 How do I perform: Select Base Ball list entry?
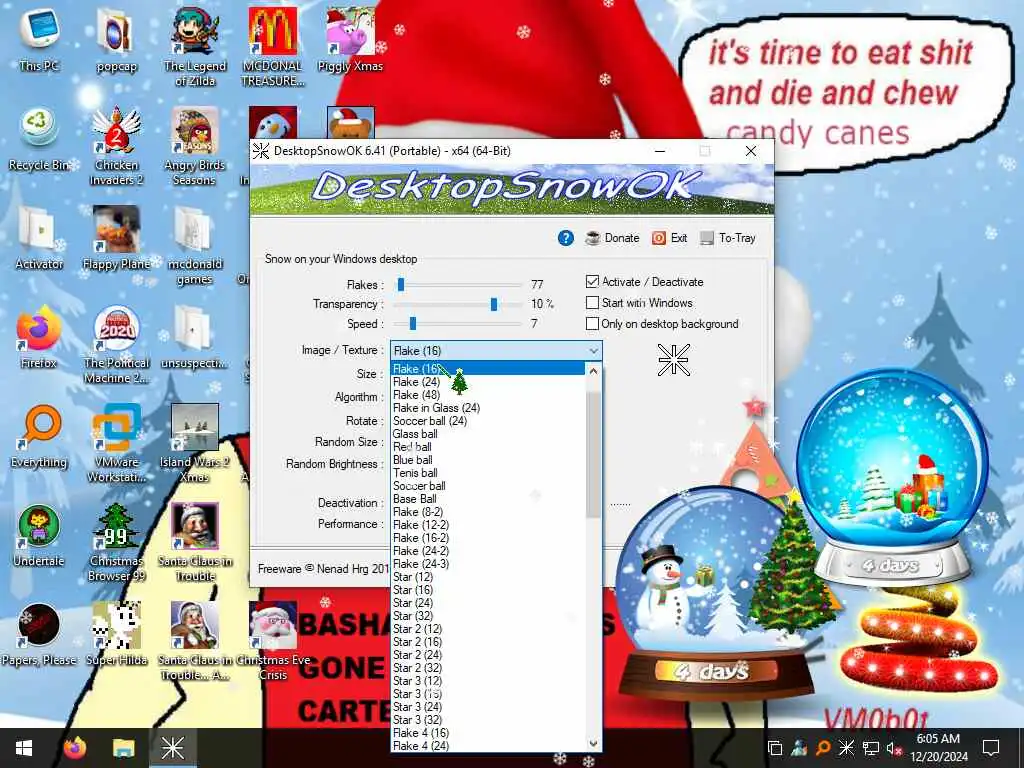tap(488, 499)
